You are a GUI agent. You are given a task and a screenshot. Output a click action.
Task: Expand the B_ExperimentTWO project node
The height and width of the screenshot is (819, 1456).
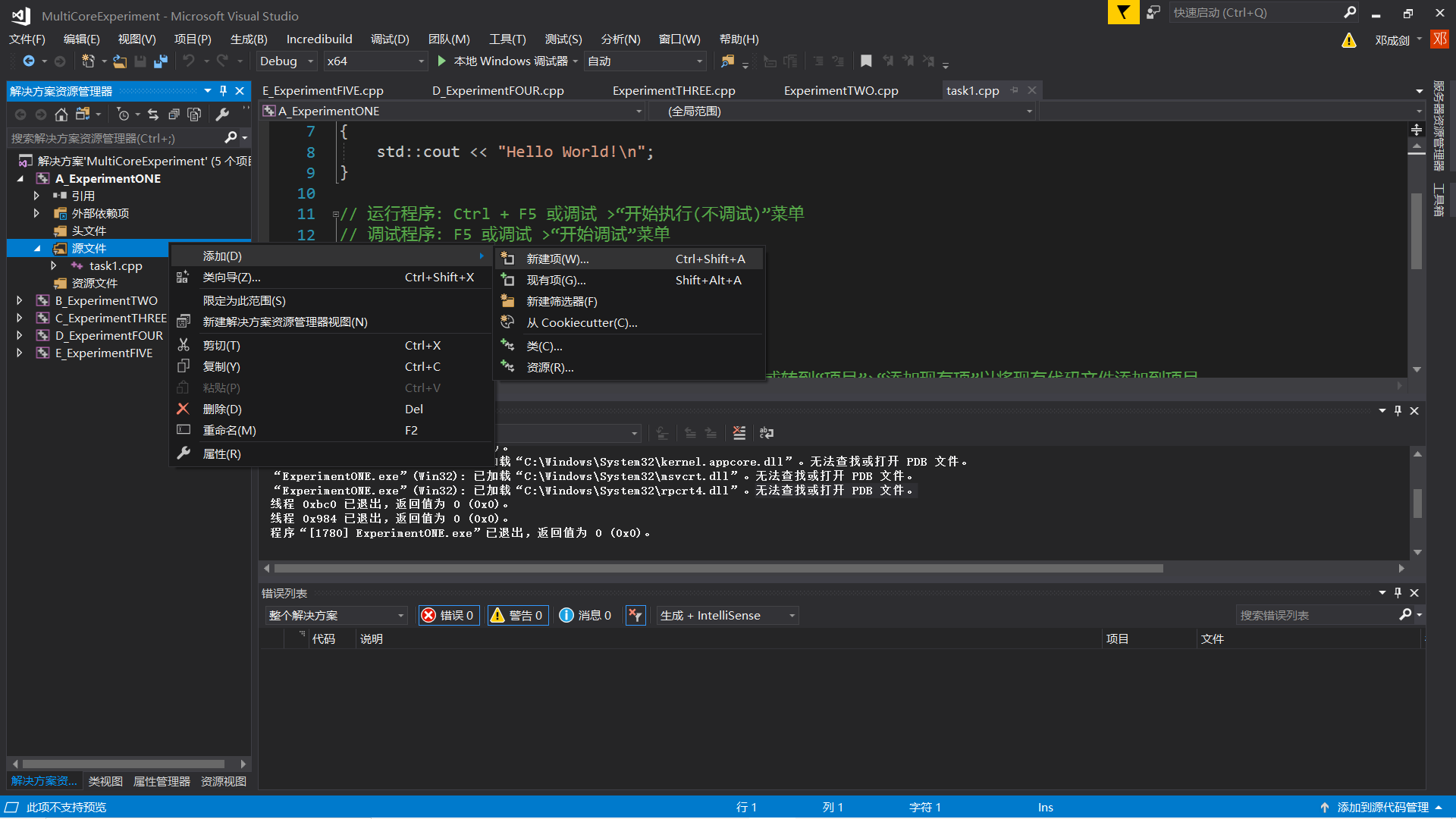[20, 301]
